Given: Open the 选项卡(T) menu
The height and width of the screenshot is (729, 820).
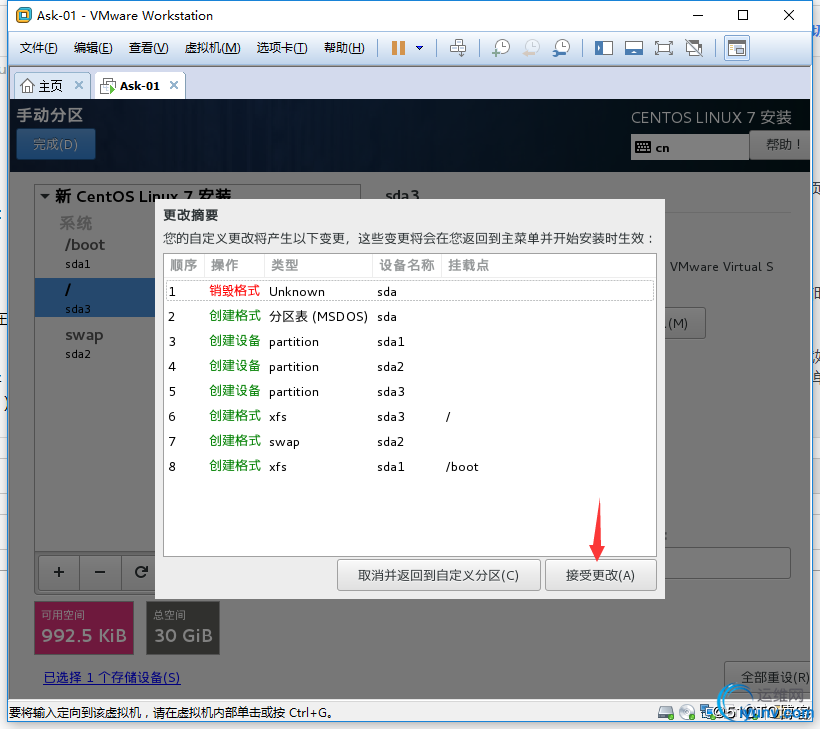Looking at the screenshot, I should (x=282, y=48).
